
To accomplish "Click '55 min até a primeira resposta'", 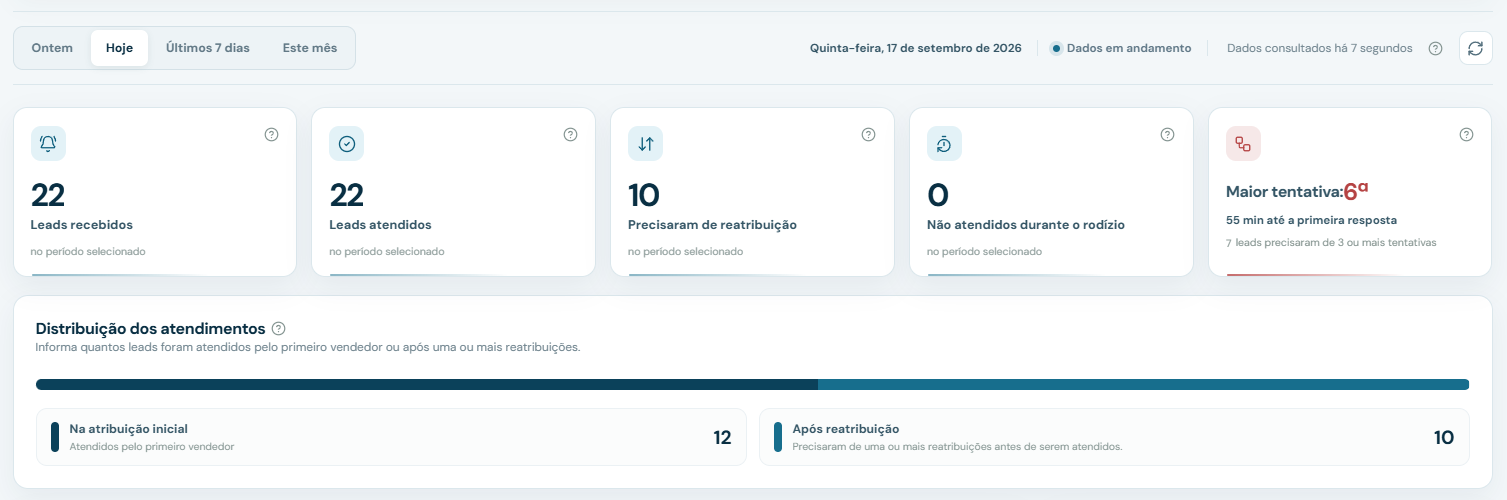I will tap(1311, 220).
